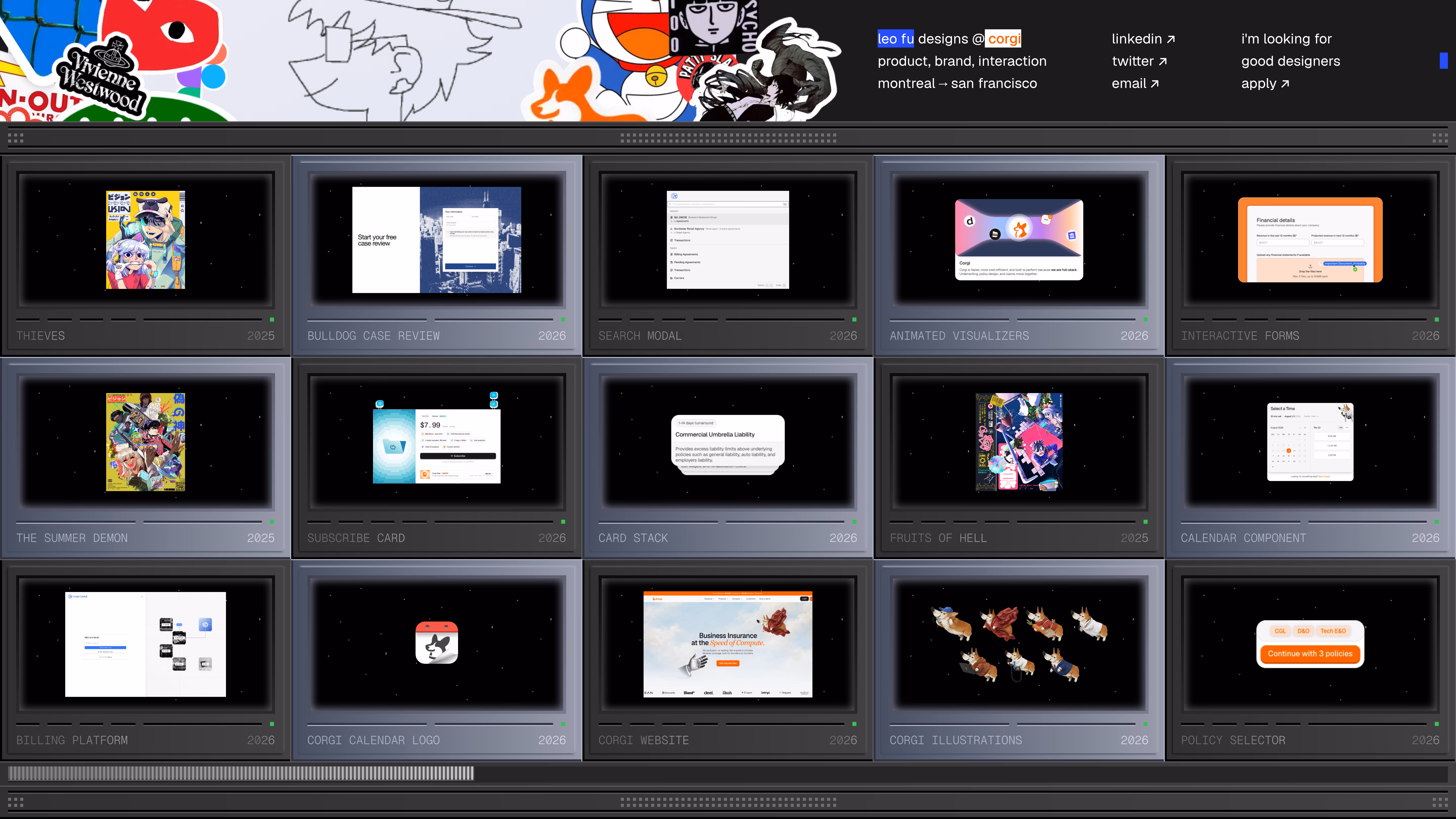Click the THIEVES title label
Viewport: 1456px width, 819px height.
tap(40, 336)
